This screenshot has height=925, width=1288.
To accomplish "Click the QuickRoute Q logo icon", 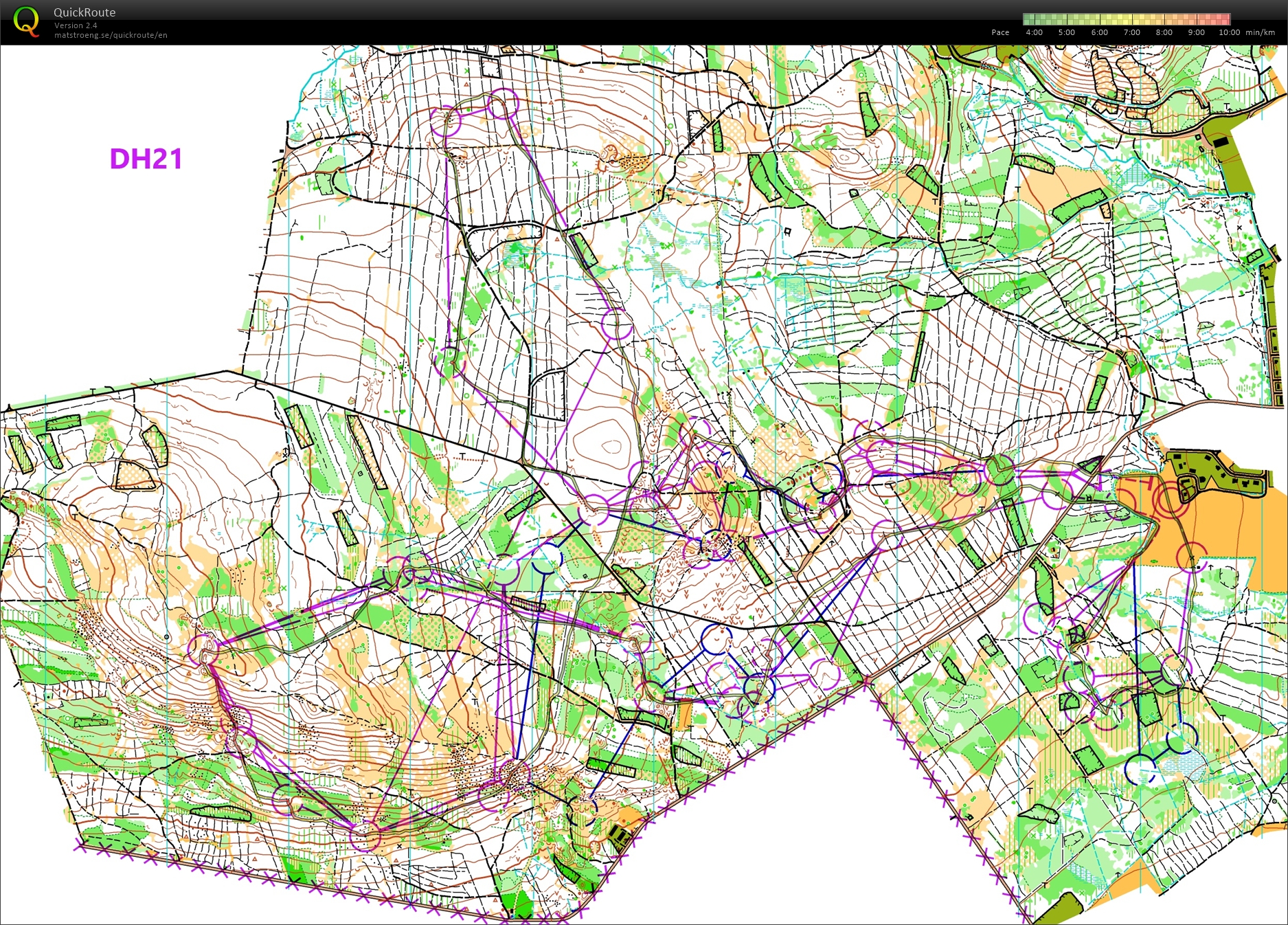I will click(26, 21).
